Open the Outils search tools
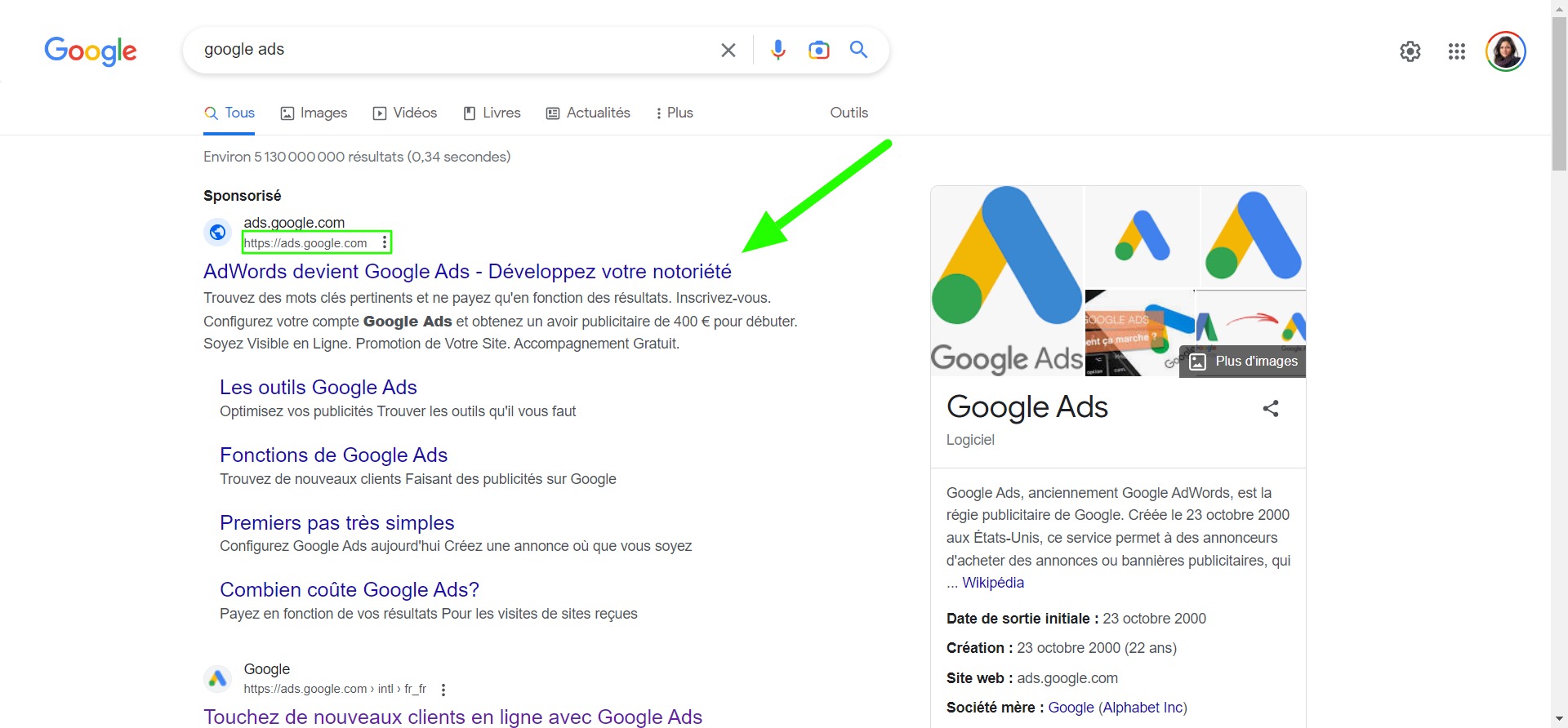The image size is (1568, 728). click(849, 113)
